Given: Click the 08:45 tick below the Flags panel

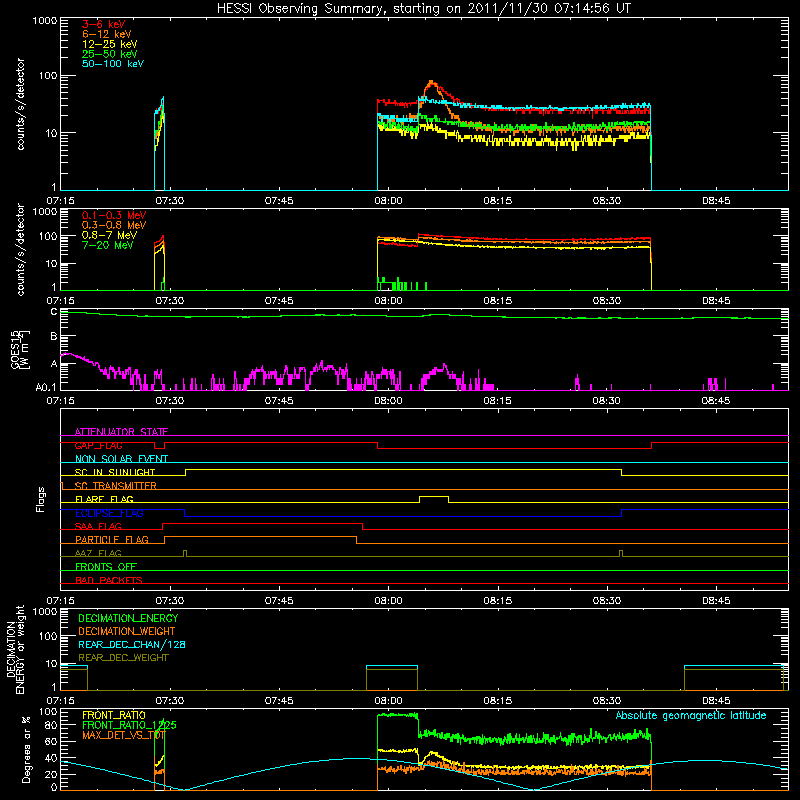Looking at the screenshot, I should (x=716, y=601).
